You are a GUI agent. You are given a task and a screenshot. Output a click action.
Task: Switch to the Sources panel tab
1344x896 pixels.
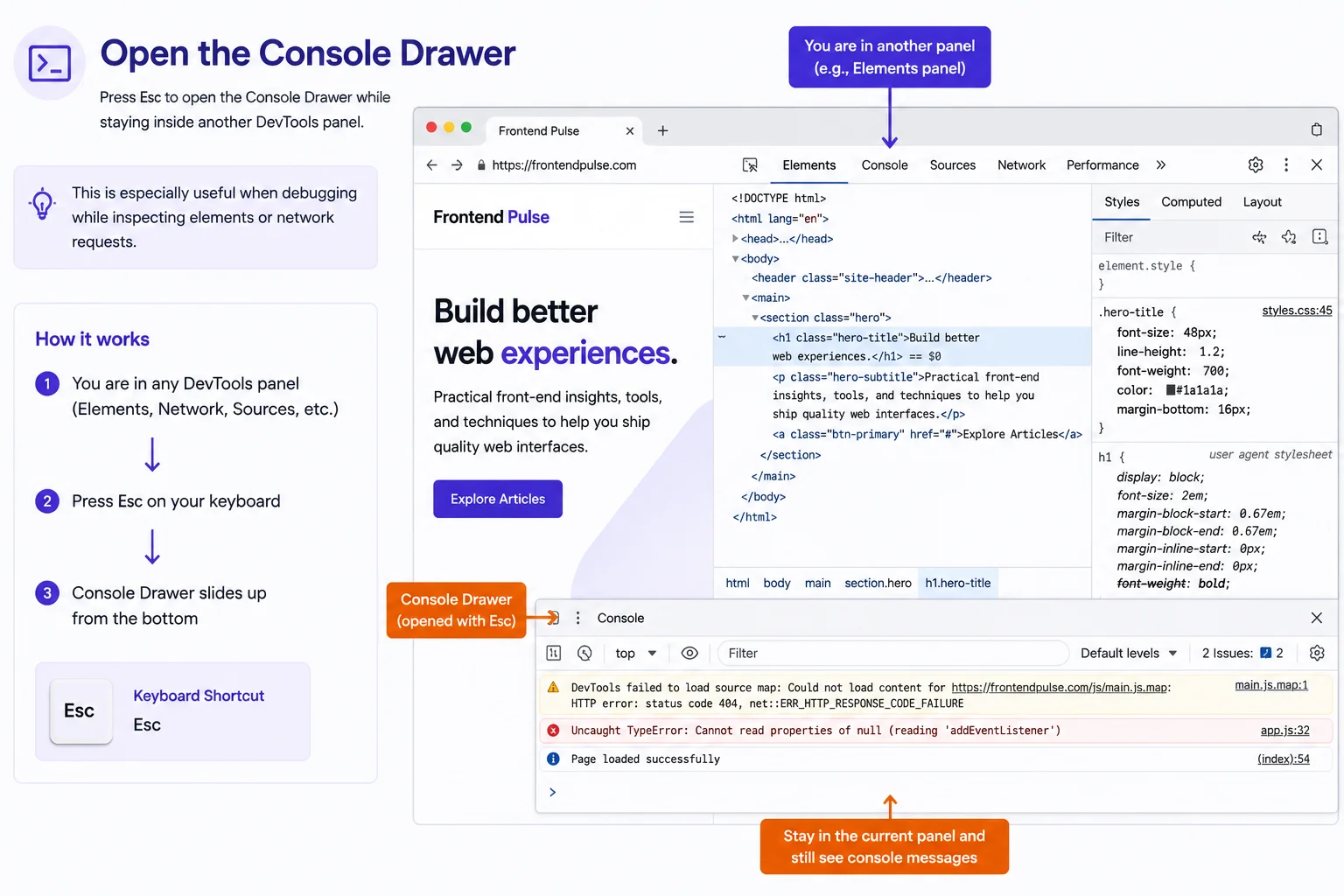(x=952, y=164)
